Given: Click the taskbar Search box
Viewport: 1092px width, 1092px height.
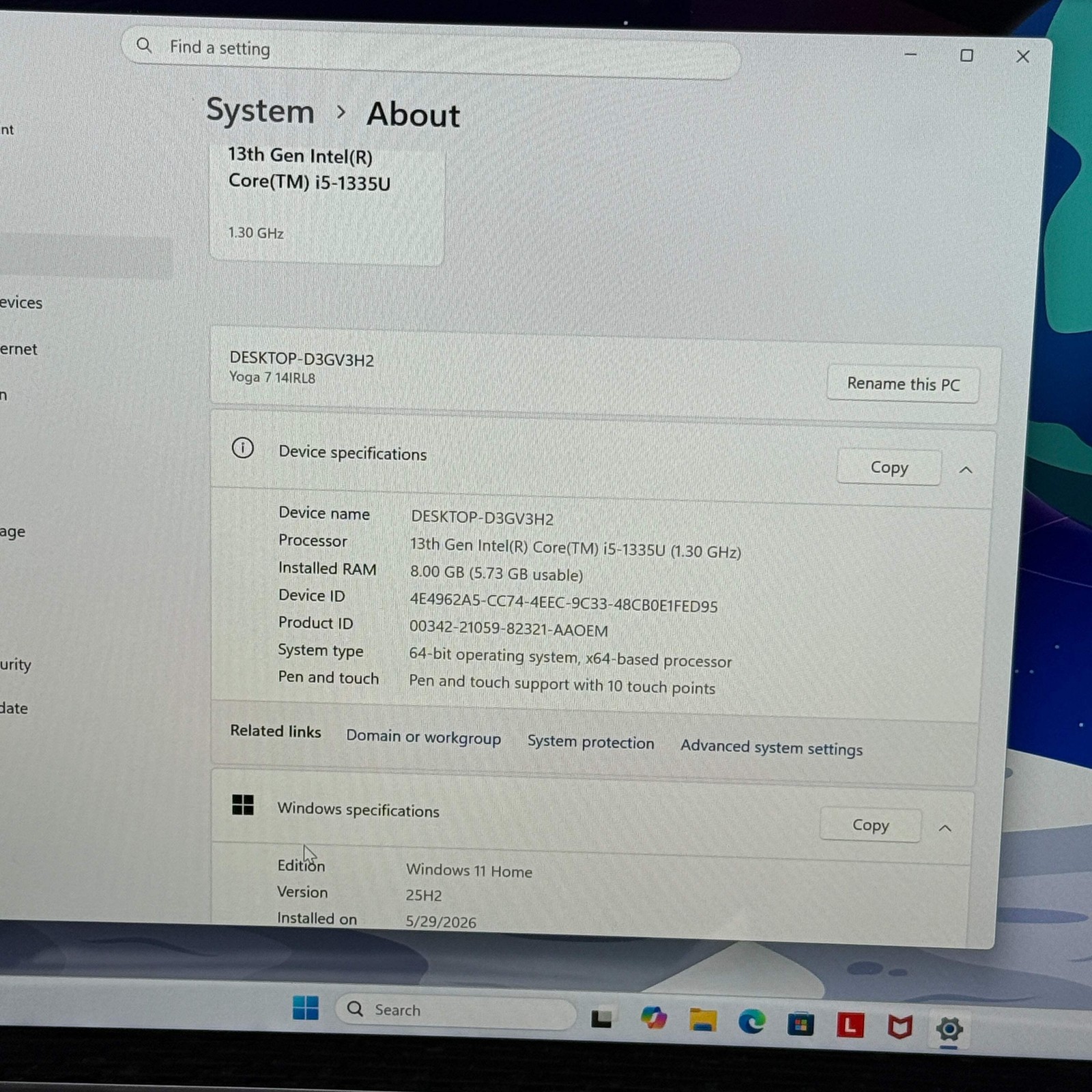Looking at the screenshot, I should (x=455, y=1011).
